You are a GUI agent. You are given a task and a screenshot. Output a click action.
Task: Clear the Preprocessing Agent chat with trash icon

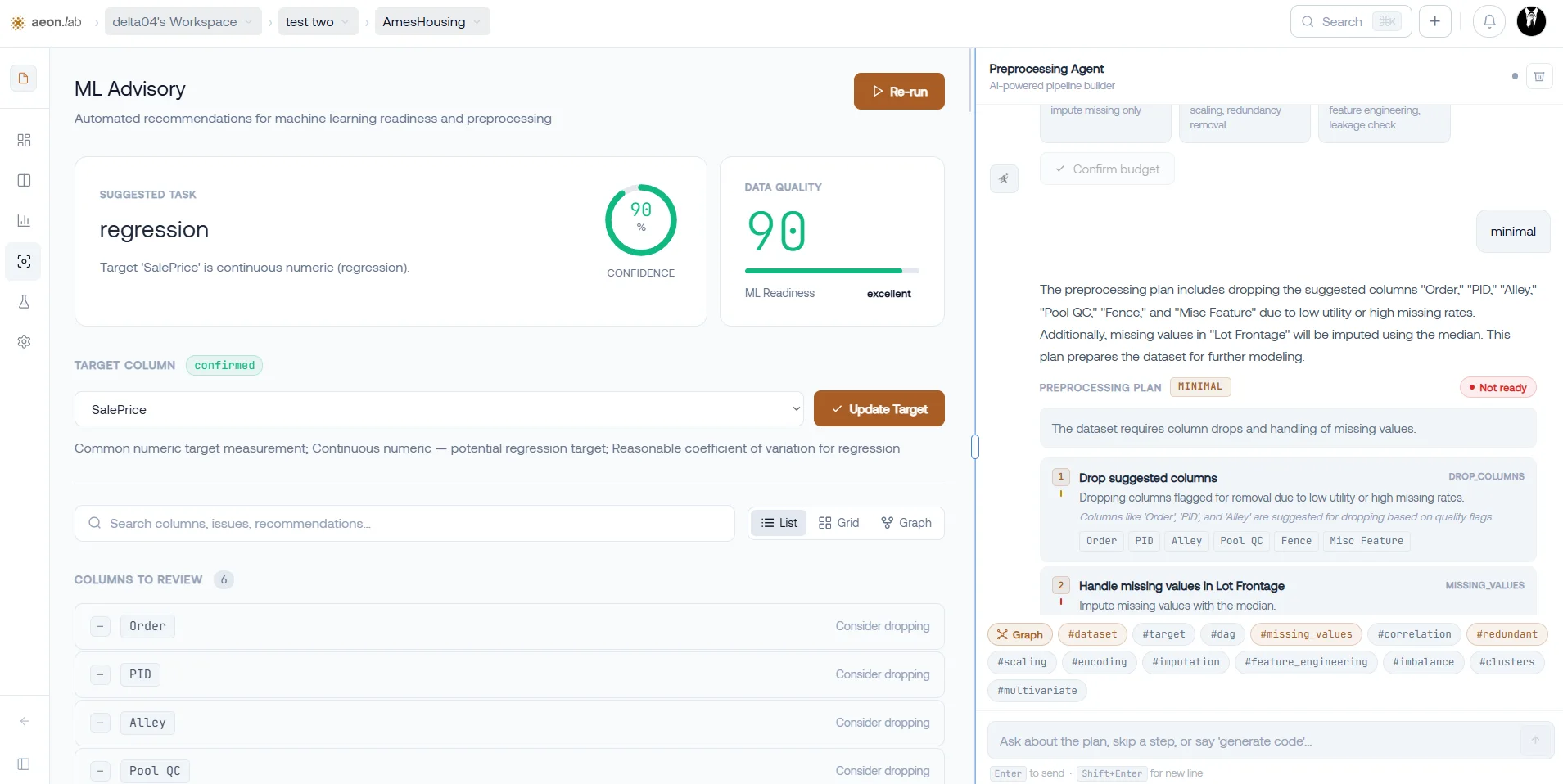[1539, 76]
